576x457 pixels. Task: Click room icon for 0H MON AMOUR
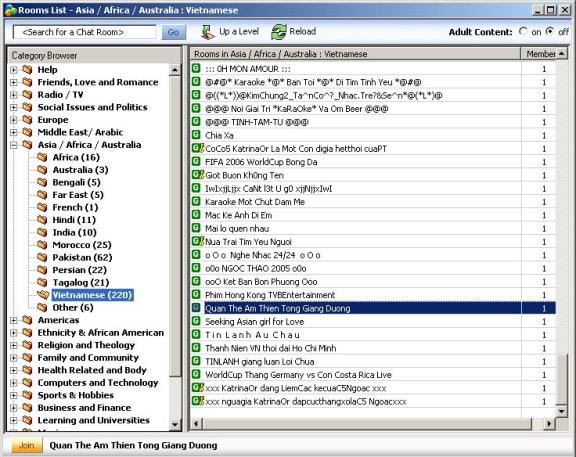pos(196,68)
